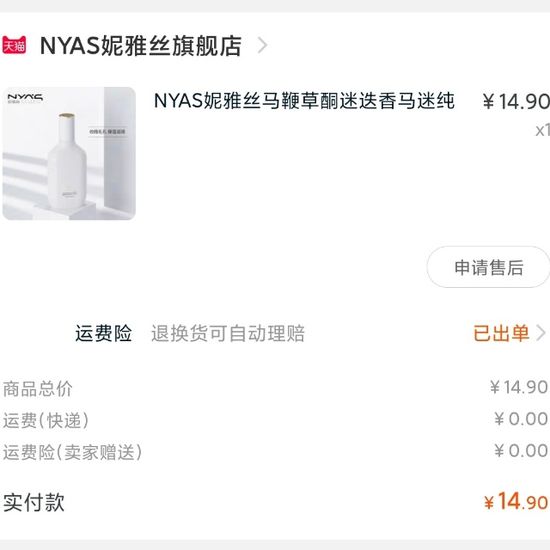Select the 运费险(卖家赠送) row label
The height and width of the screenshot is (550, 550).
72,452
